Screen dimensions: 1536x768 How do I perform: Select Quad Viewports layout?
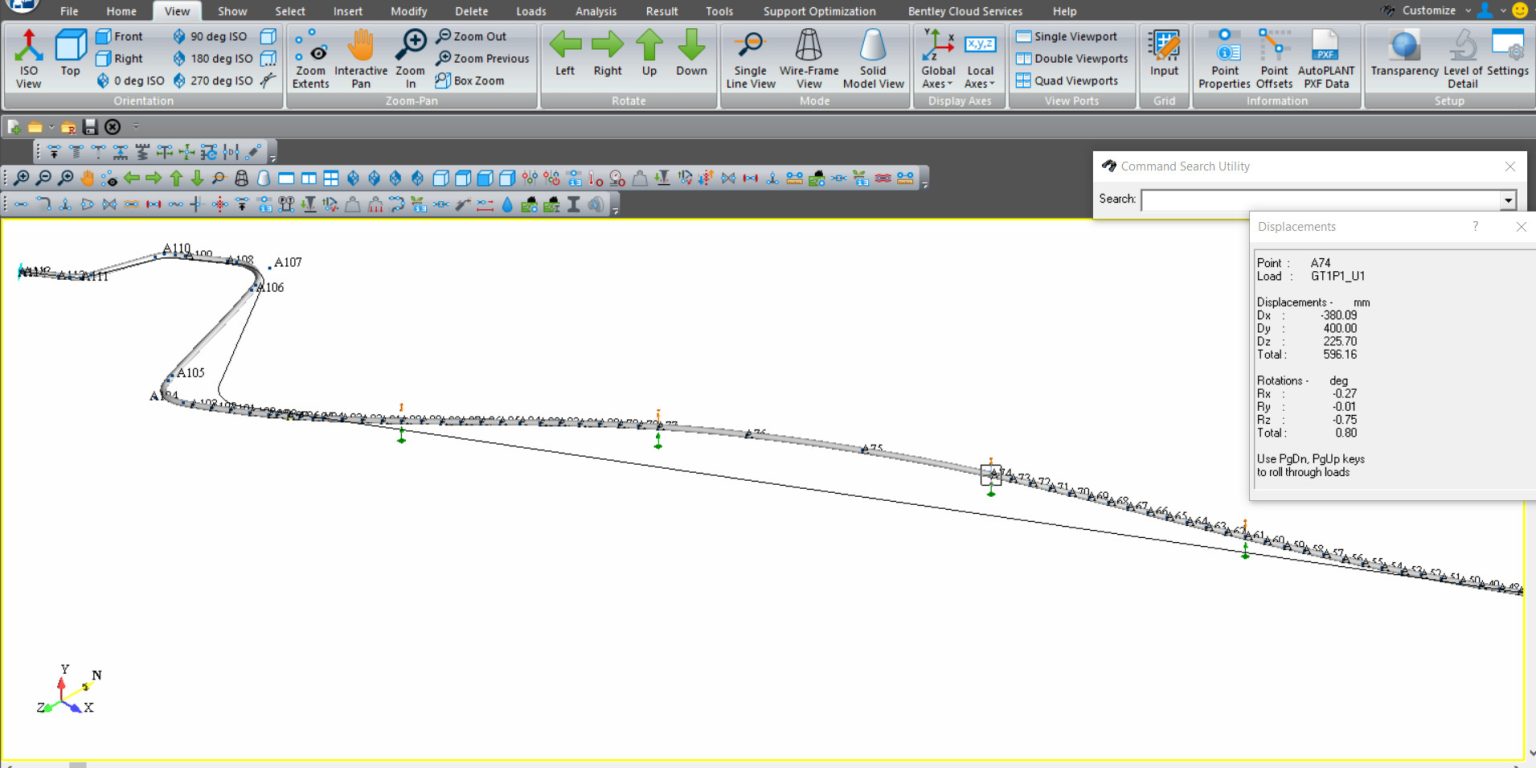point(1066,81)
